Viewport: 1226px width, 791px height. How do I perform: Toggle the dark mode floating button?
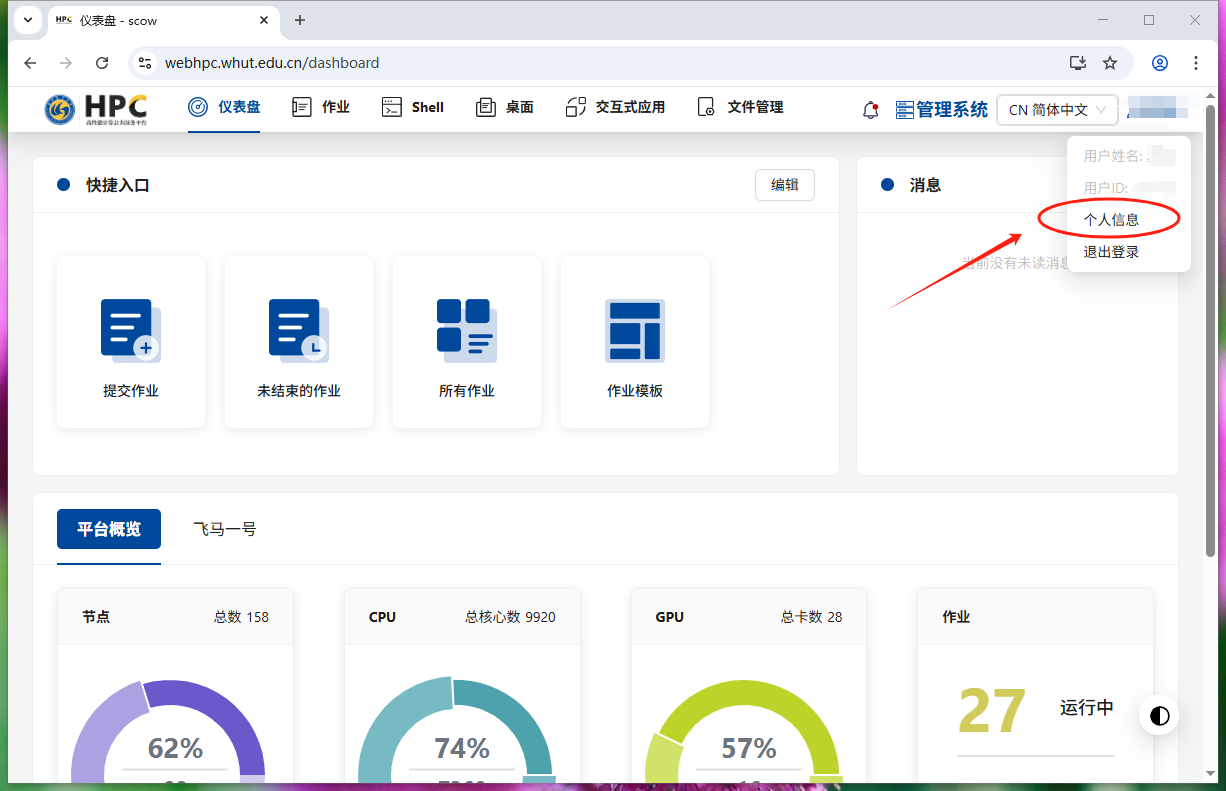coord(1159,716)
